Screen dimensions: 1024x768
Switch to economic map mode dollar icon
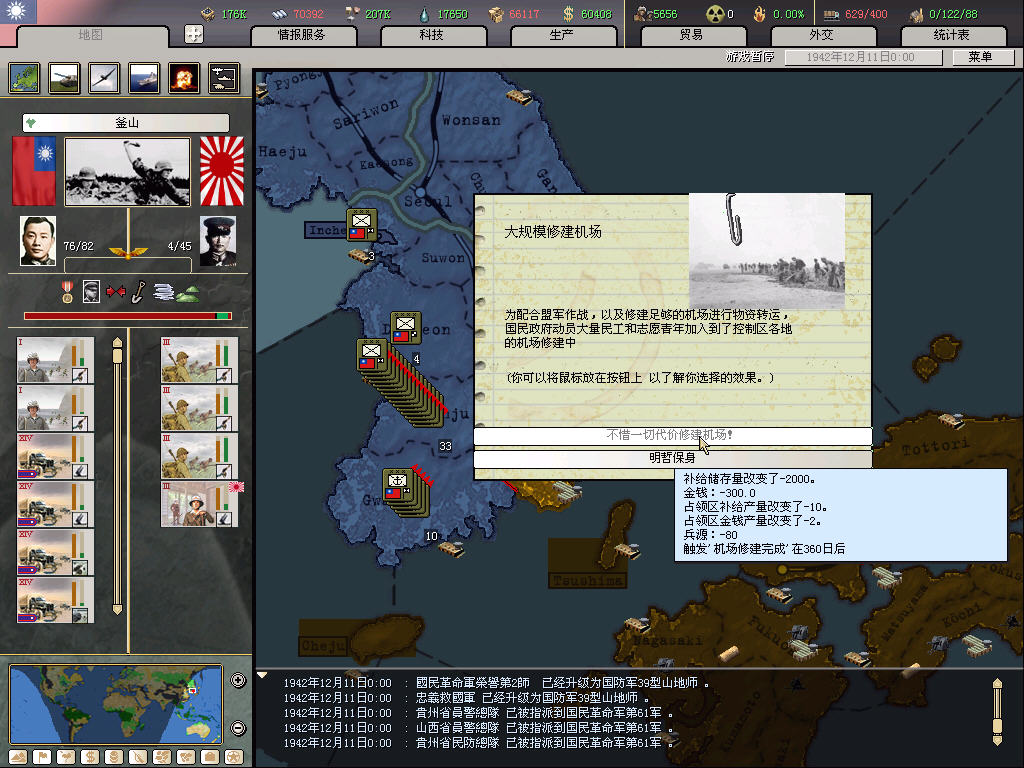[90, 757]
